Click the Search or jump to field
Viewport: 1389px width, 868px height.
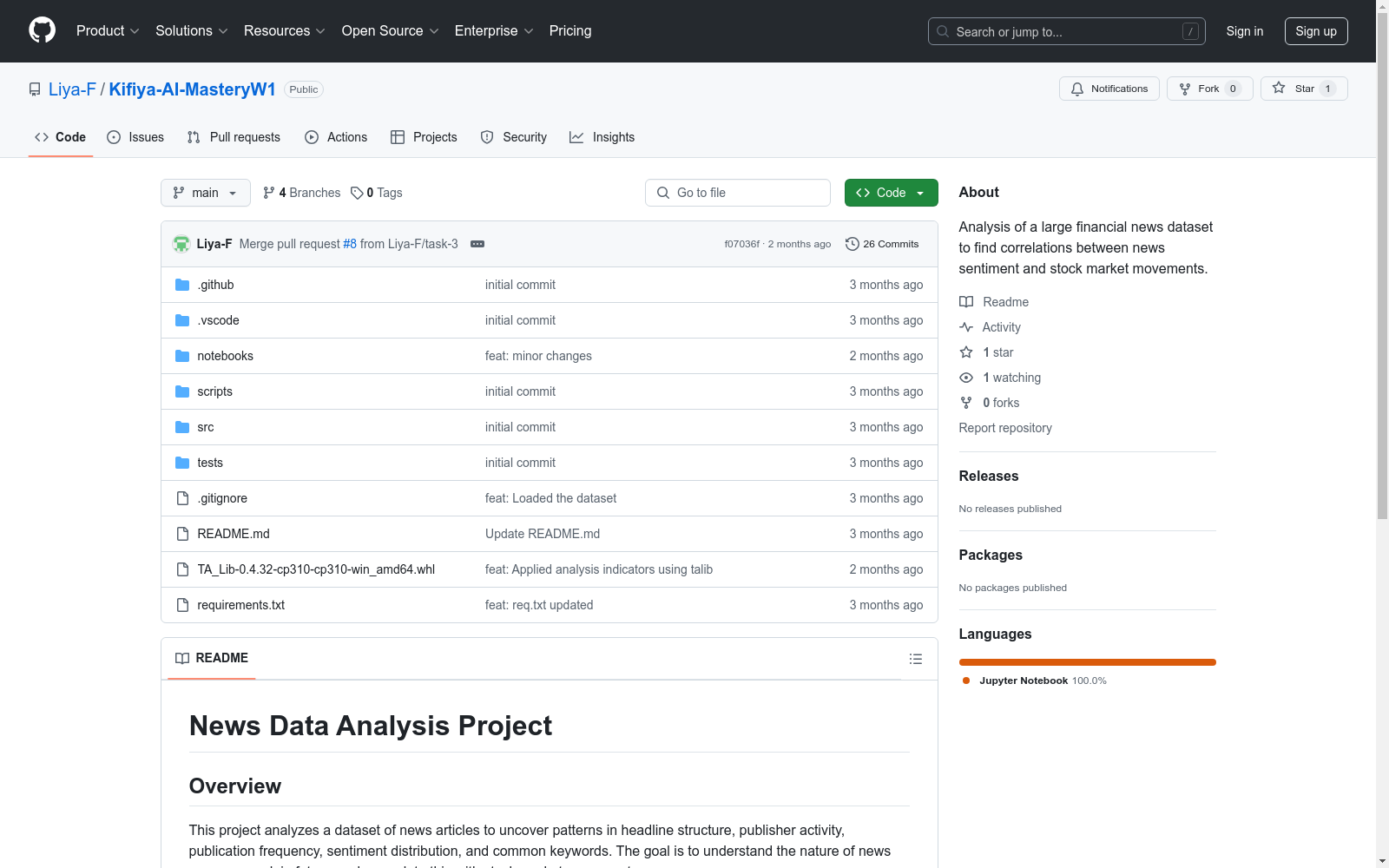[1066, 31]
